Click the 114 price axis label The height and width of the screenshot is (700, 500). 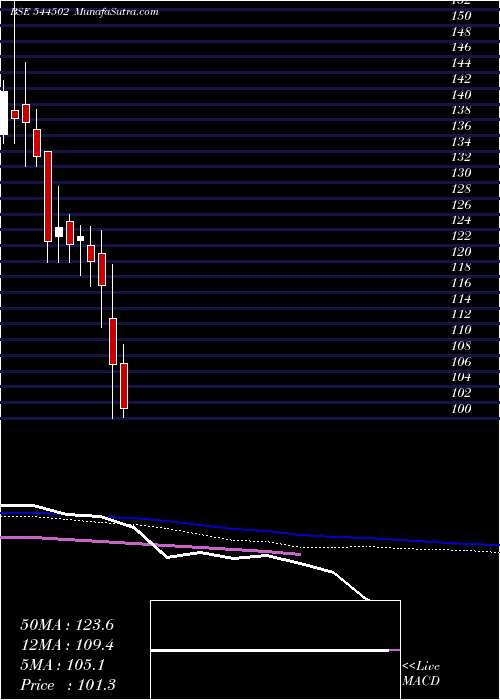[x=461, y=299]
